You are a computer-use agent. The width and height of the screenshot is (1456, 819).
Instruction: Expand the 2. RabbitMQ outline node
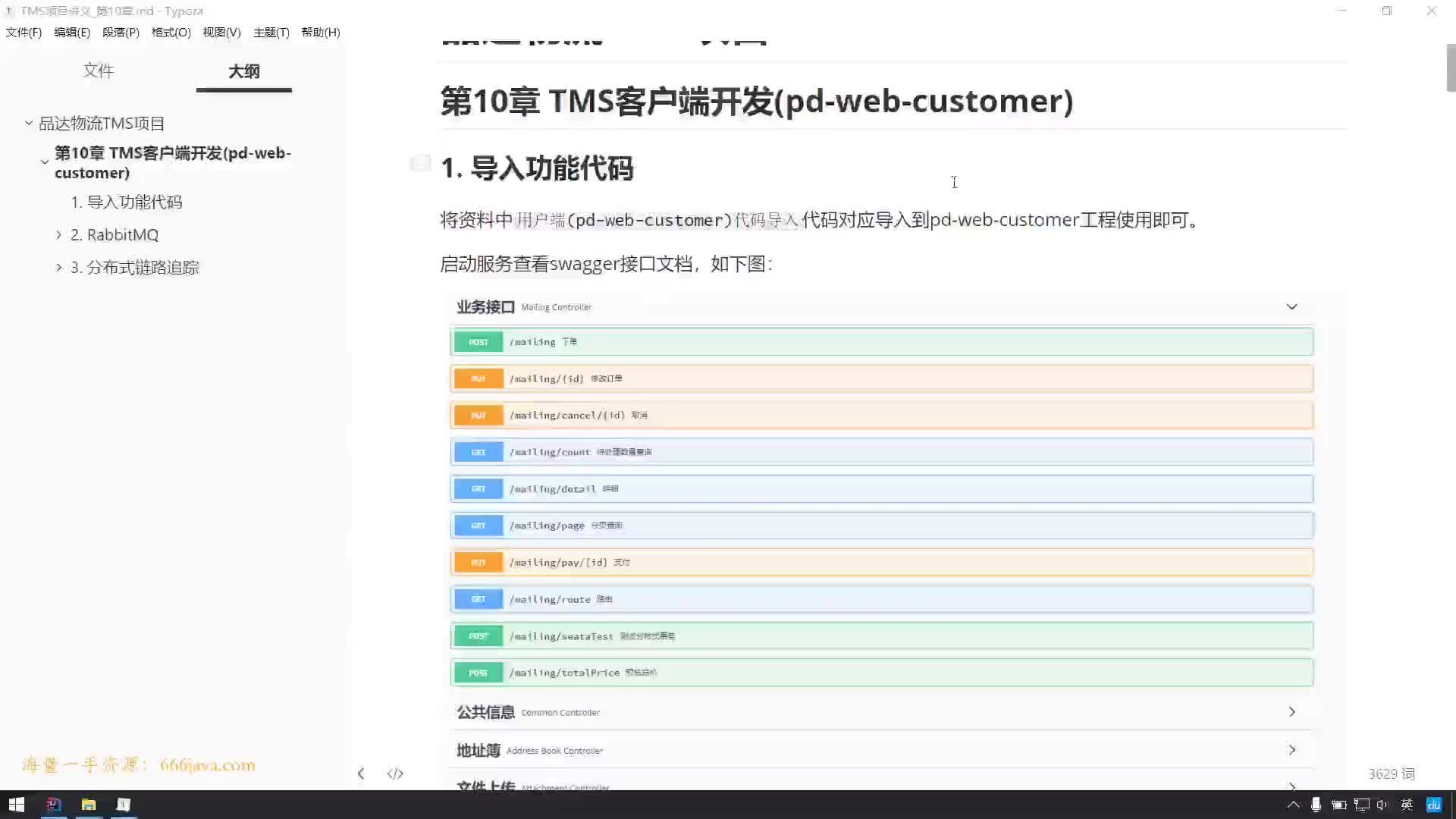(59, 234)
